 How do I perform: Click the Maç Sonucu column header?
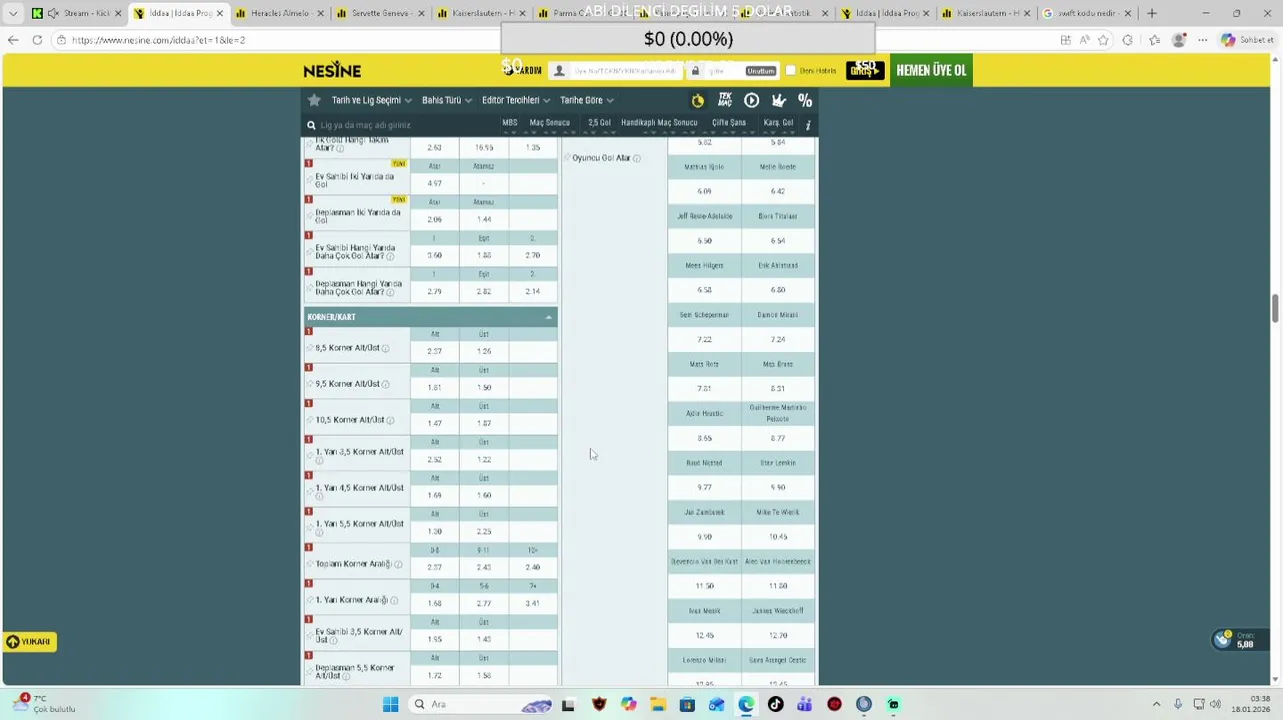[549, 123]
